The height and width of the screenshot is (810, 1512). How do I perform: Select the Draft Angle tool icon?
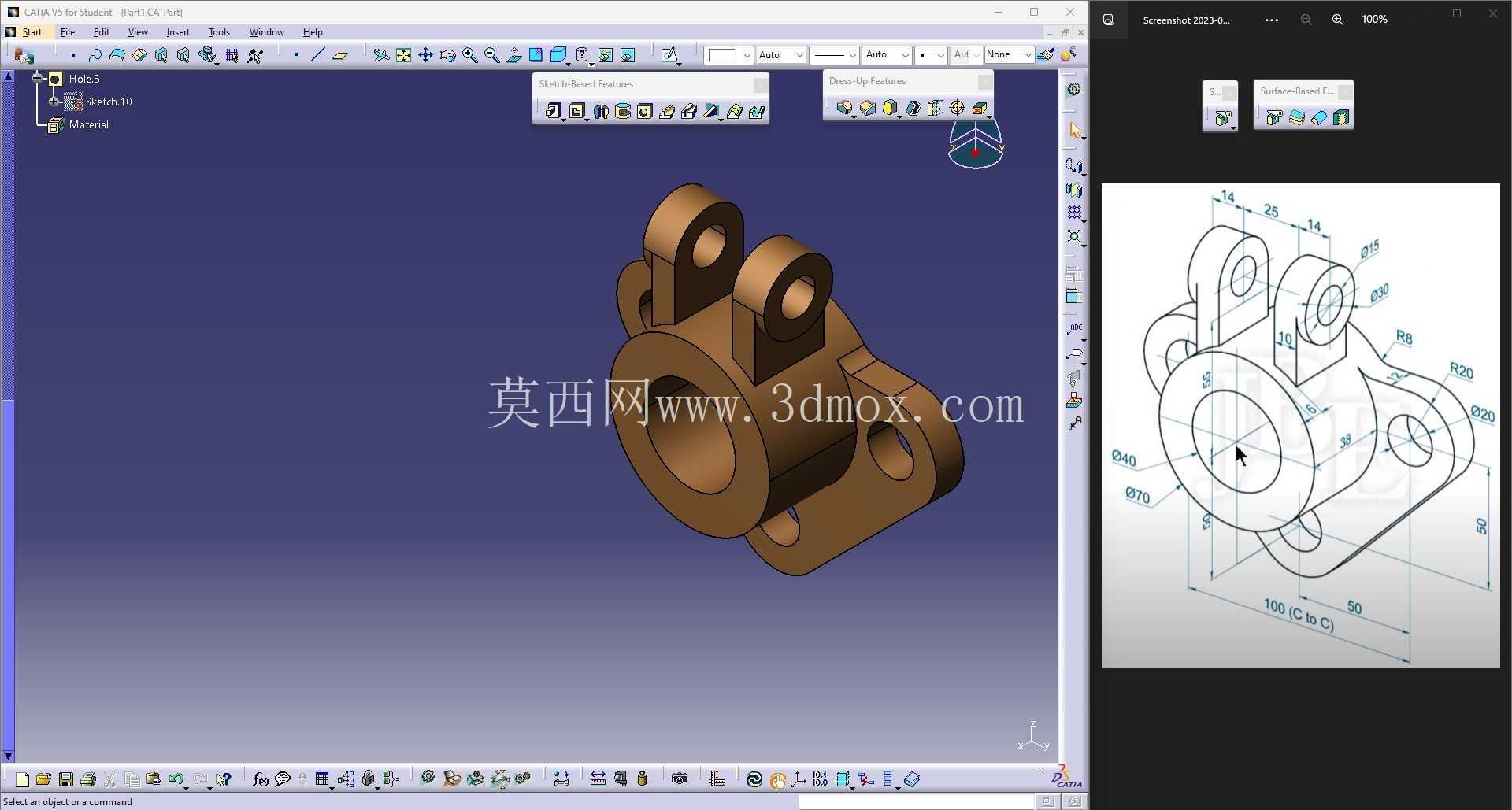click(890, 108)
